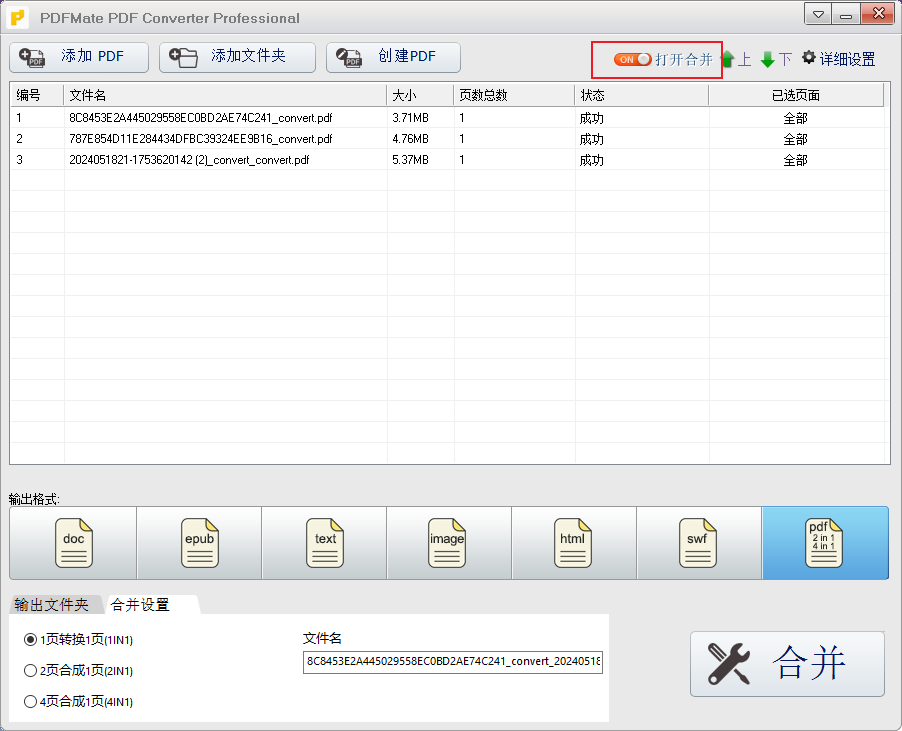Click the 编号 column header
Image resolution: width=902 pixels, height=731 pixels.
(x=37, y=95)
